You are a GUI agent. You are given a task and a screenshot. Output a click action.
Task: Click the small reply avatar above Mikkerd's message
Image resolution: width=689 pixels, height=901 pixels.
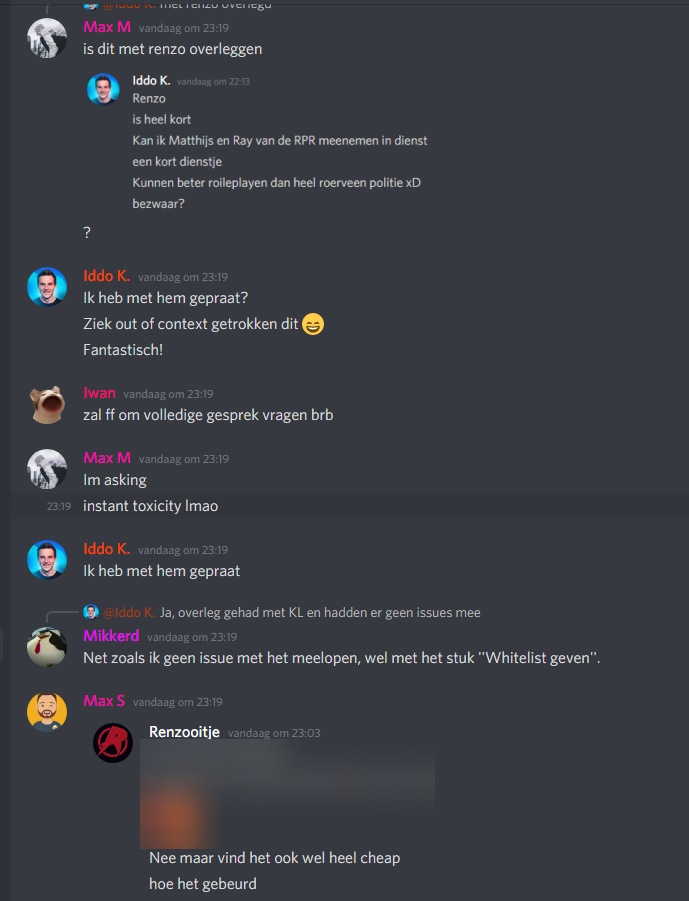click(91, 612)
